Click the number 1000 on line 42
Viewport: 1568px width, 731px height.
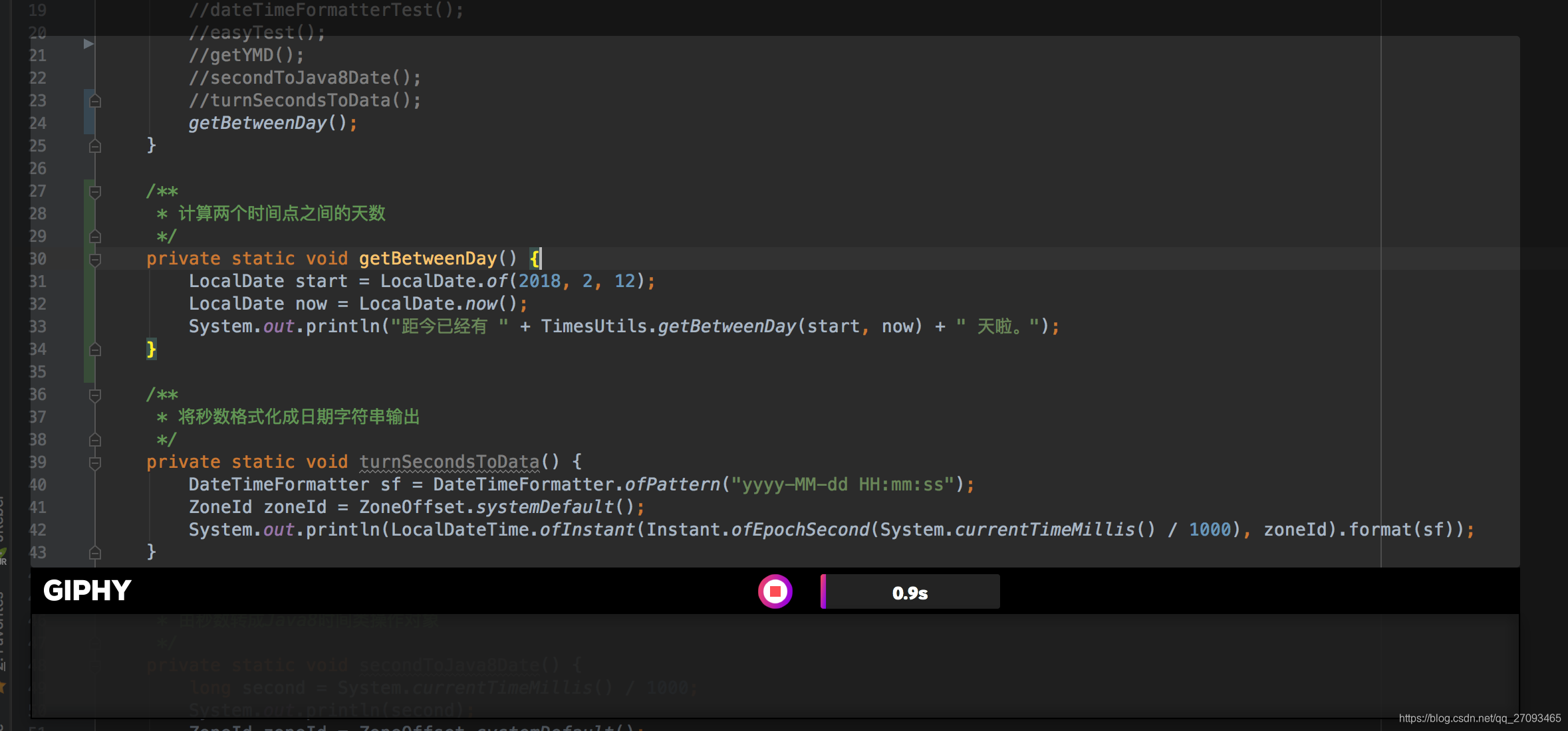pos(1210,530)
